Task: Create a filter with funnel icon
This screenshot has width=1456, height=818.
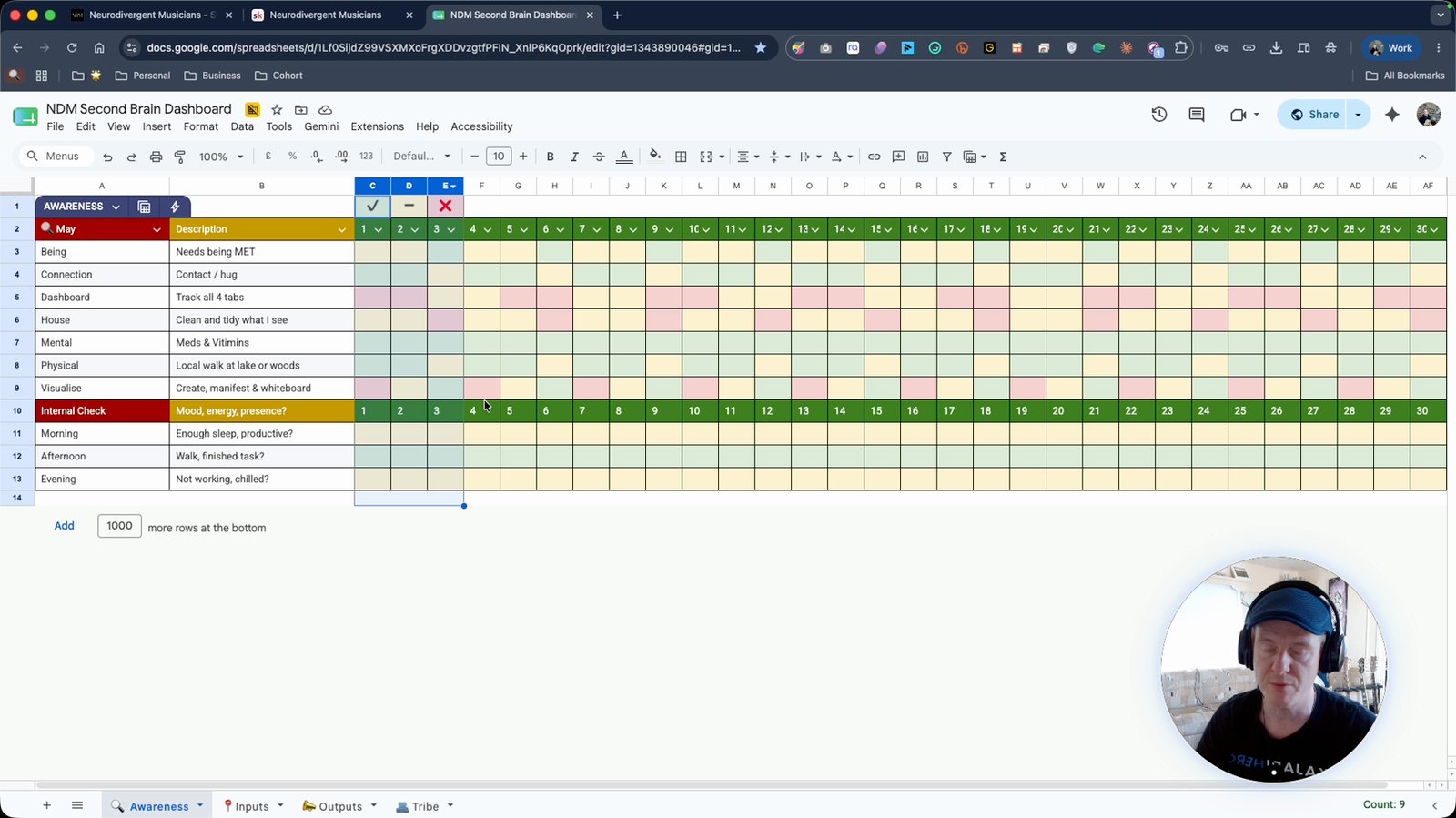Action: point(946,157)
